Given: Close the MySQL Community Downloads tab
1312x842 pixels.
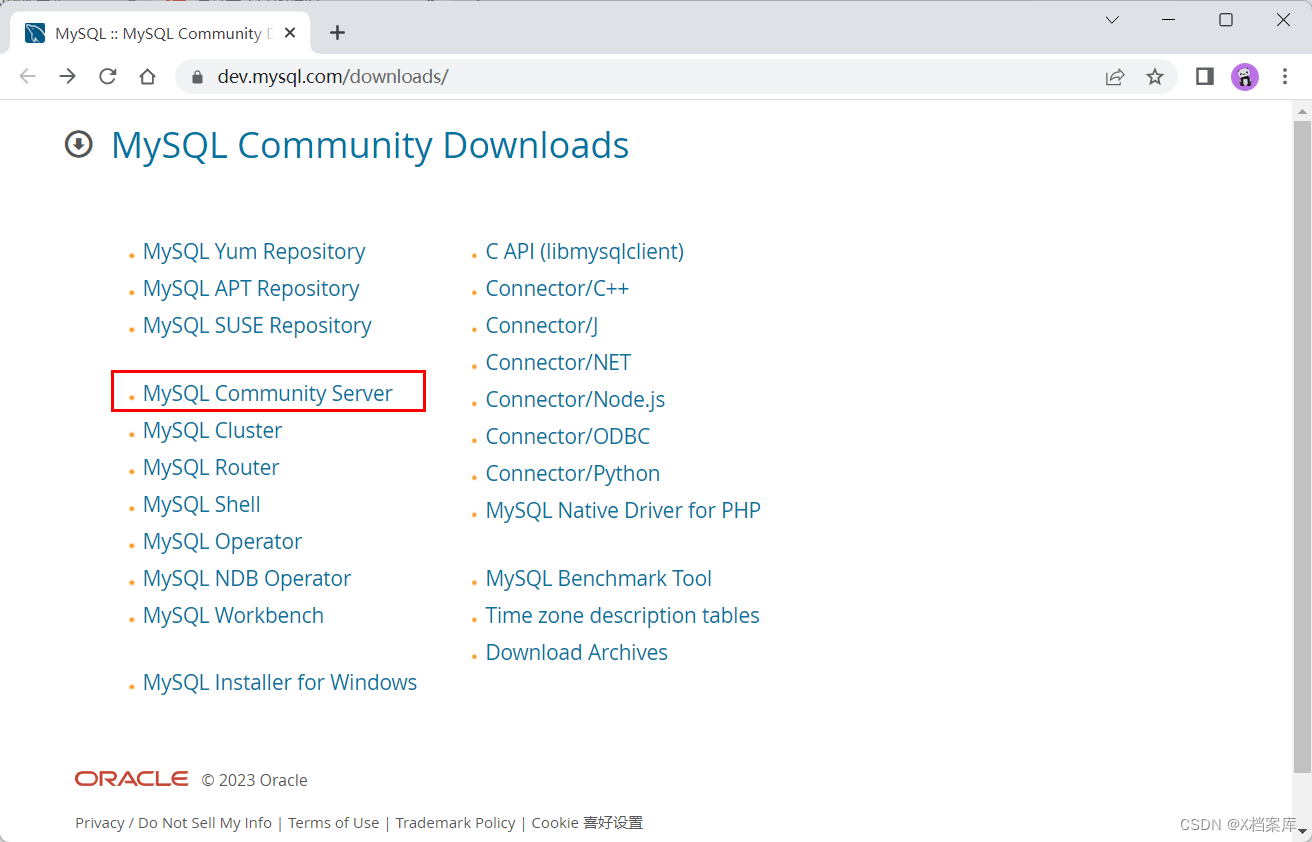Looking at the screenshot, I should (290, 33).
